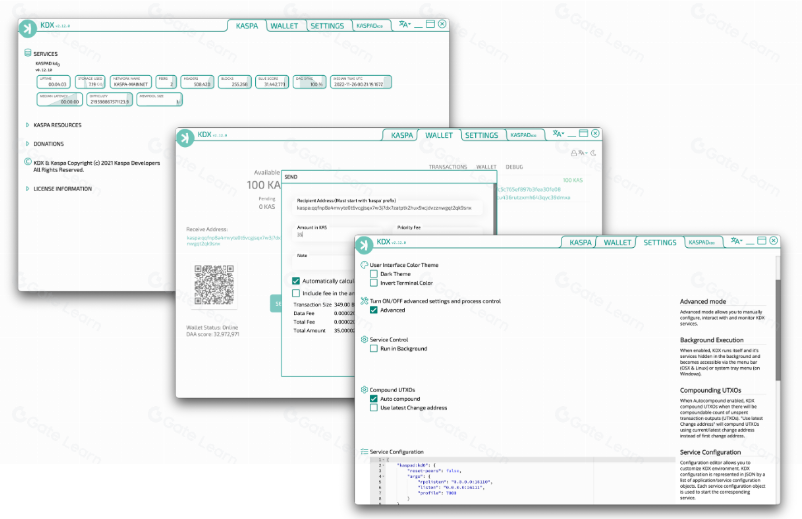Click the advanced settings tools icon
802x519 pixels.
[364, 301]
